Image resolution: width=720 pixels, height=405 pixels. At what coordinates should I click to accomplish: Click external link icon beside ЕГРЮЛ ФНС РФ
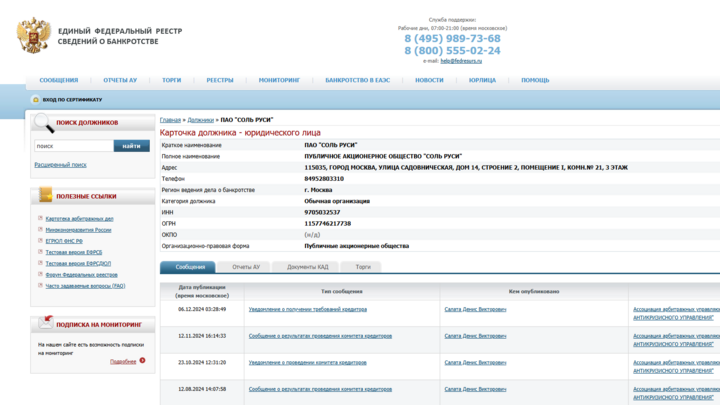click(40, 241)
